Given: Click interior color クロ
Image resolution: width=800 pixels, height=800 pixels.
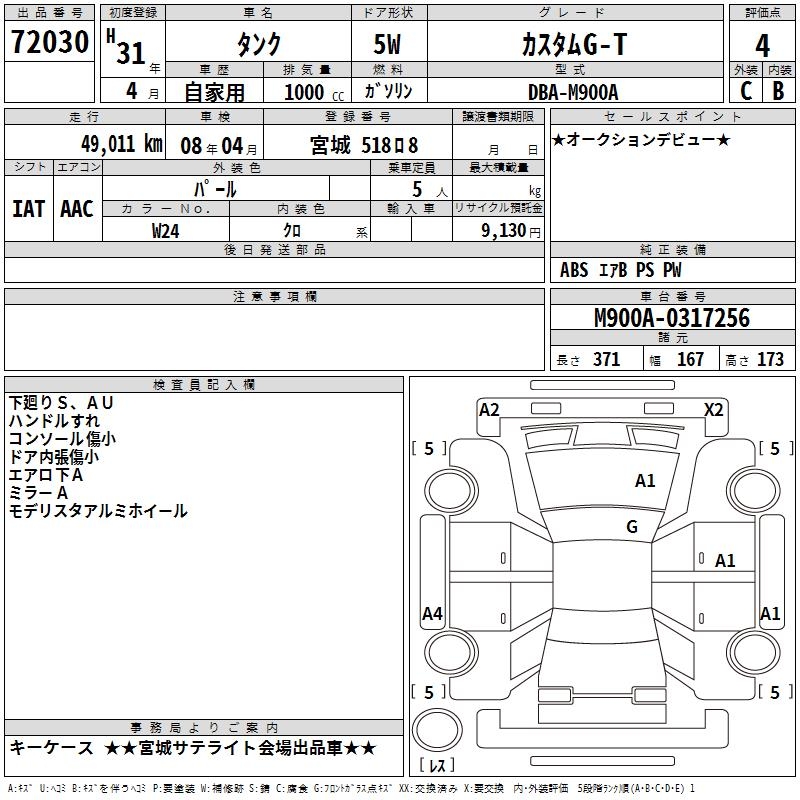Looking at the screenshot, I should tap(292, 231).
